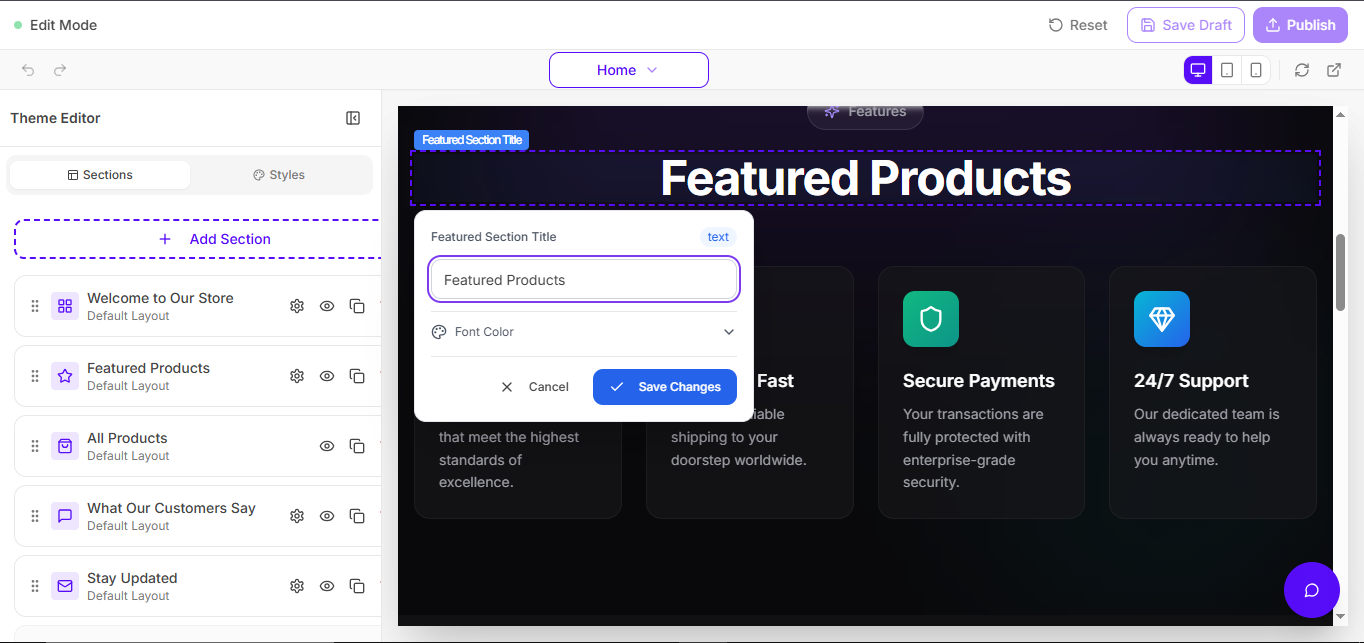Expand the Font Color options
This screenshot has width=1364, height=643.
pos(584,331)
